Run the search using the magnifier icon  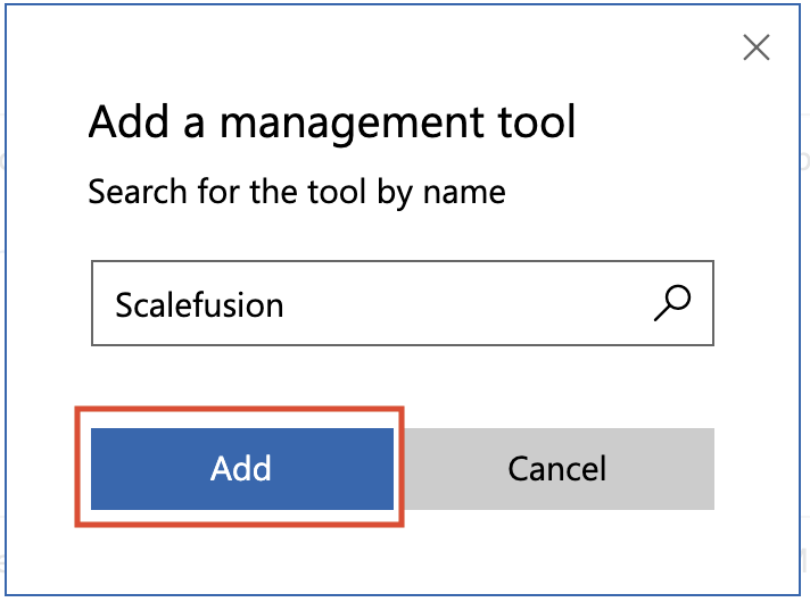(x=672, y=303)
